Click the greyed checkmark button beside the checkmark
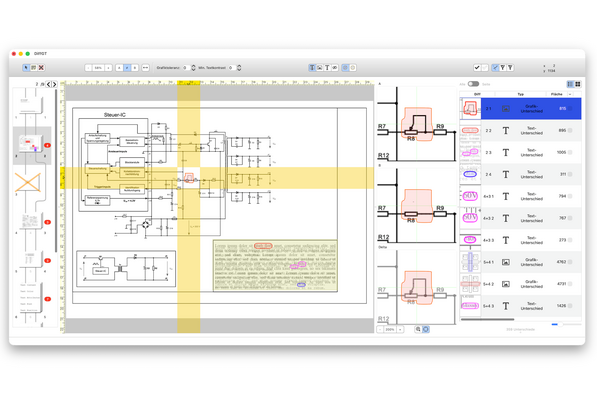The width and height of the screenshot is (597, 398). pos(484,67)
